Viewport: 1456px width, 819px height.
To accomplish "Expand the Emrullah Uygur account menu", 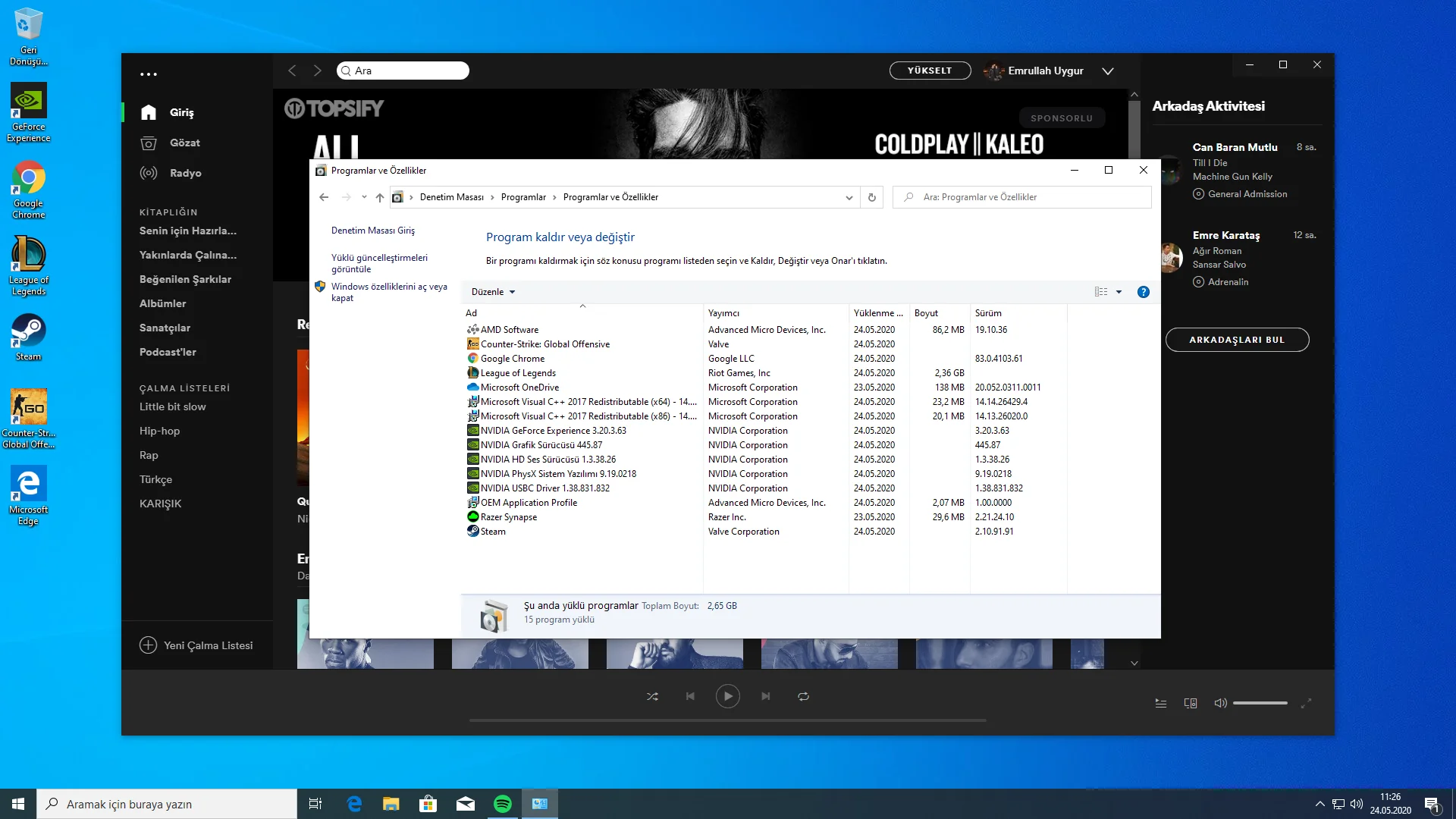I will [1107, 71].
